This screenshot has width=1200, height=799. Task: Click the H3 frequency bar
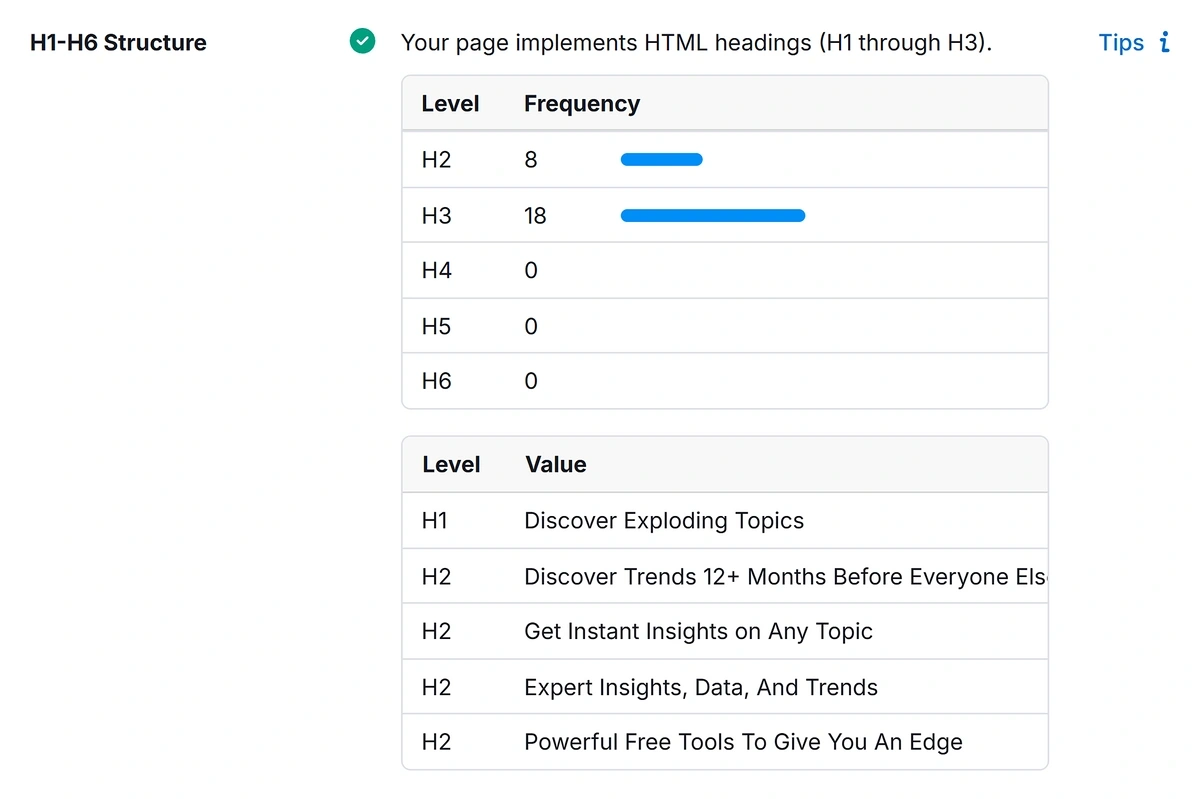[x=713, y=215]
